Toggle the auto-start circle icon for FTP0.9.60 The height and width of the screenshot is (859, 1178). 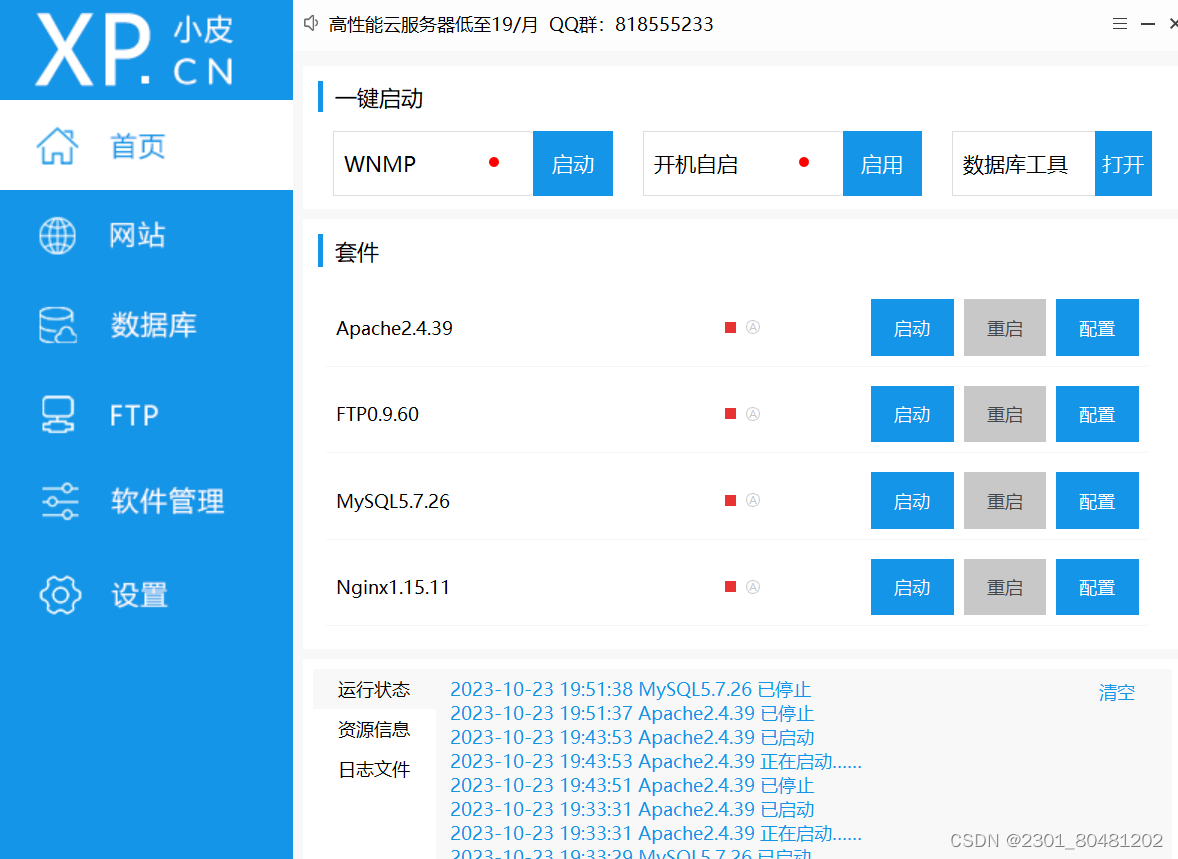[753, 414]
